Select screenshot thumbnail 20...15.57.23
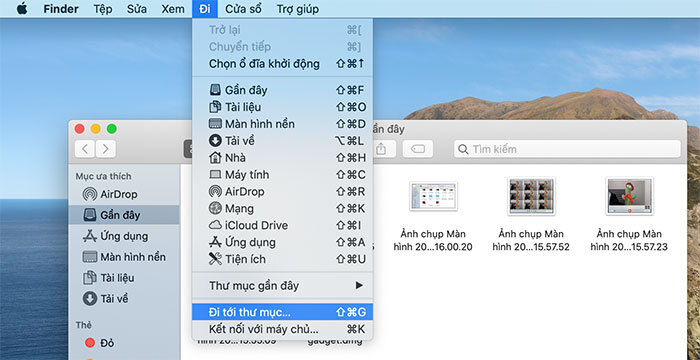This screenshot has height=360, width=700. (x=629, y=196)
